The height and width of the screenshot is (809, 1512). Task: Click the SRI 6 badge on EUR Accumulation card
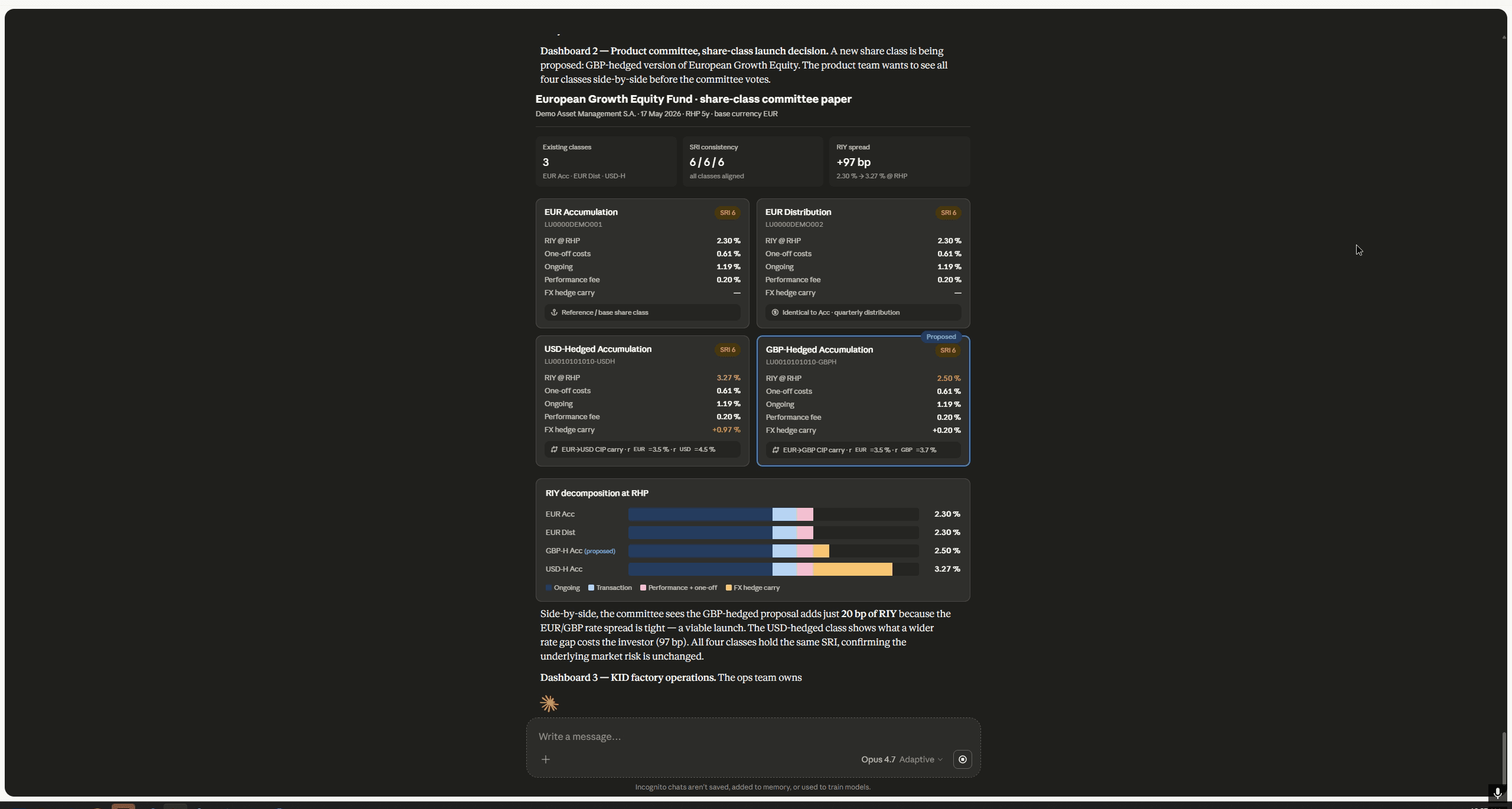(x=728, y=213)
